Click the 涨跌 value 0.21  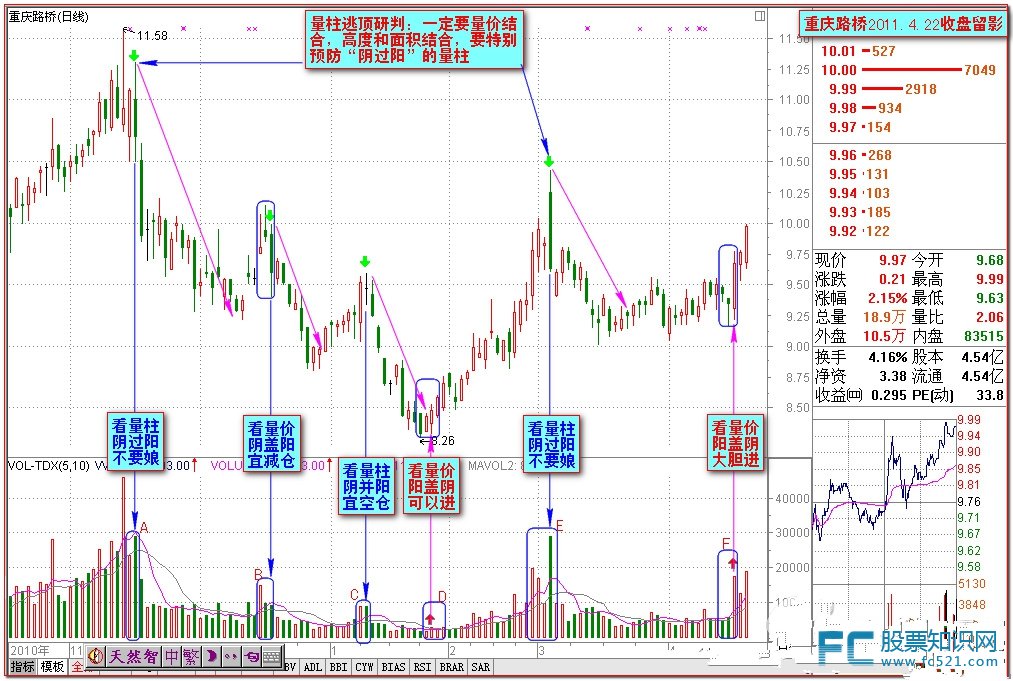892,279
